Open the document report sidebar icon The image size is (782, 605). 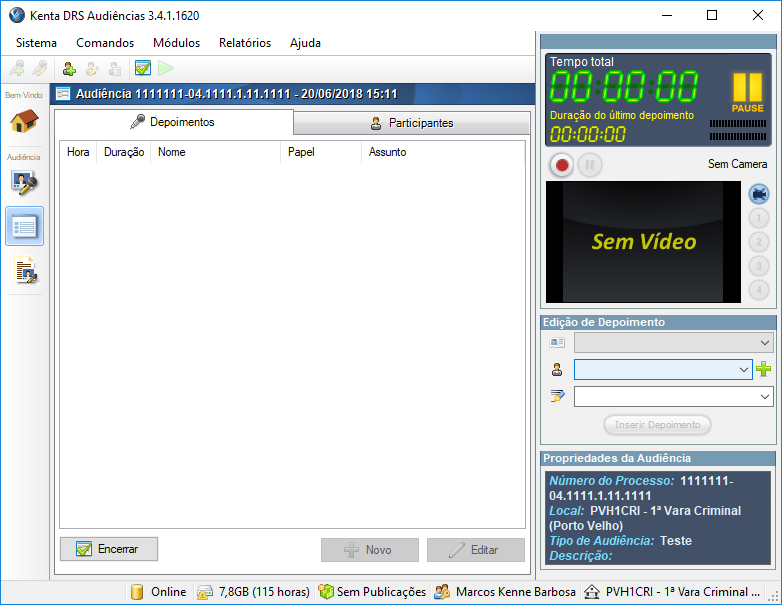tap(25, 270)
